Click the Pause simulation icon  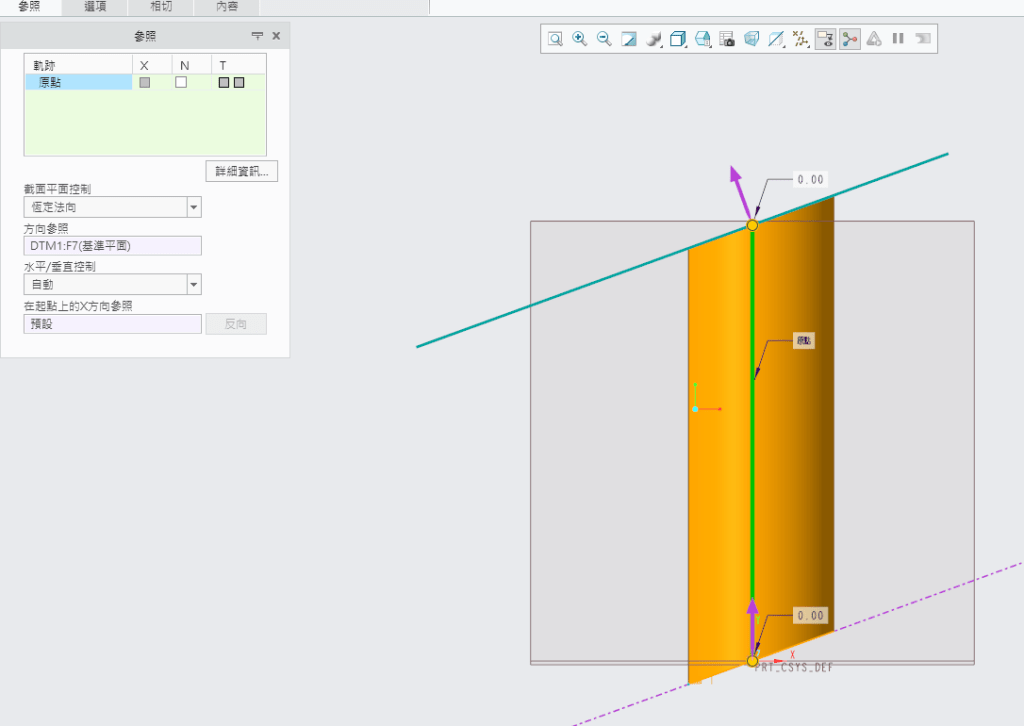898,39
